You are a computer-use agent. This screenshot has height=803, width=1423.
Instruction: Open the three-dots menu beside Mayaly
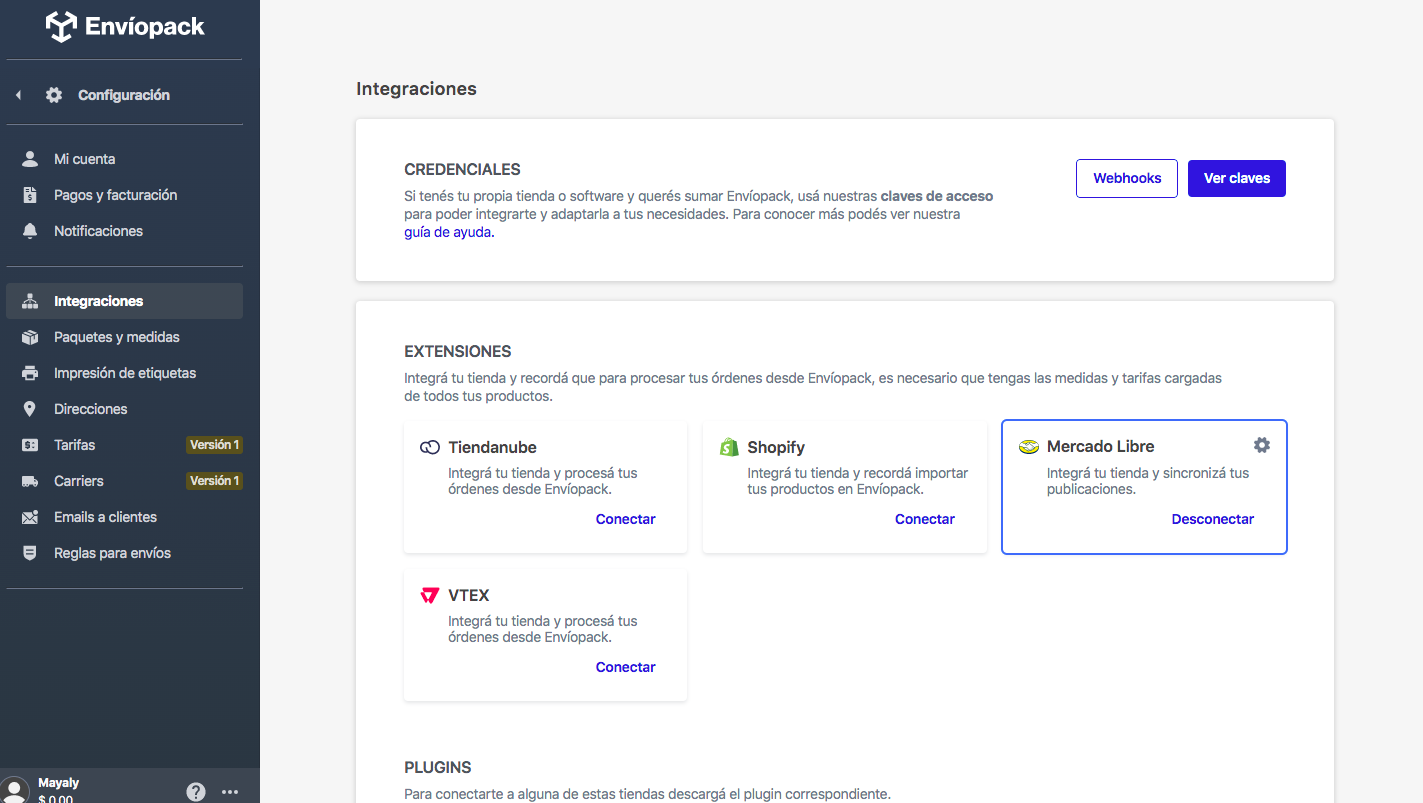point(230,792)
